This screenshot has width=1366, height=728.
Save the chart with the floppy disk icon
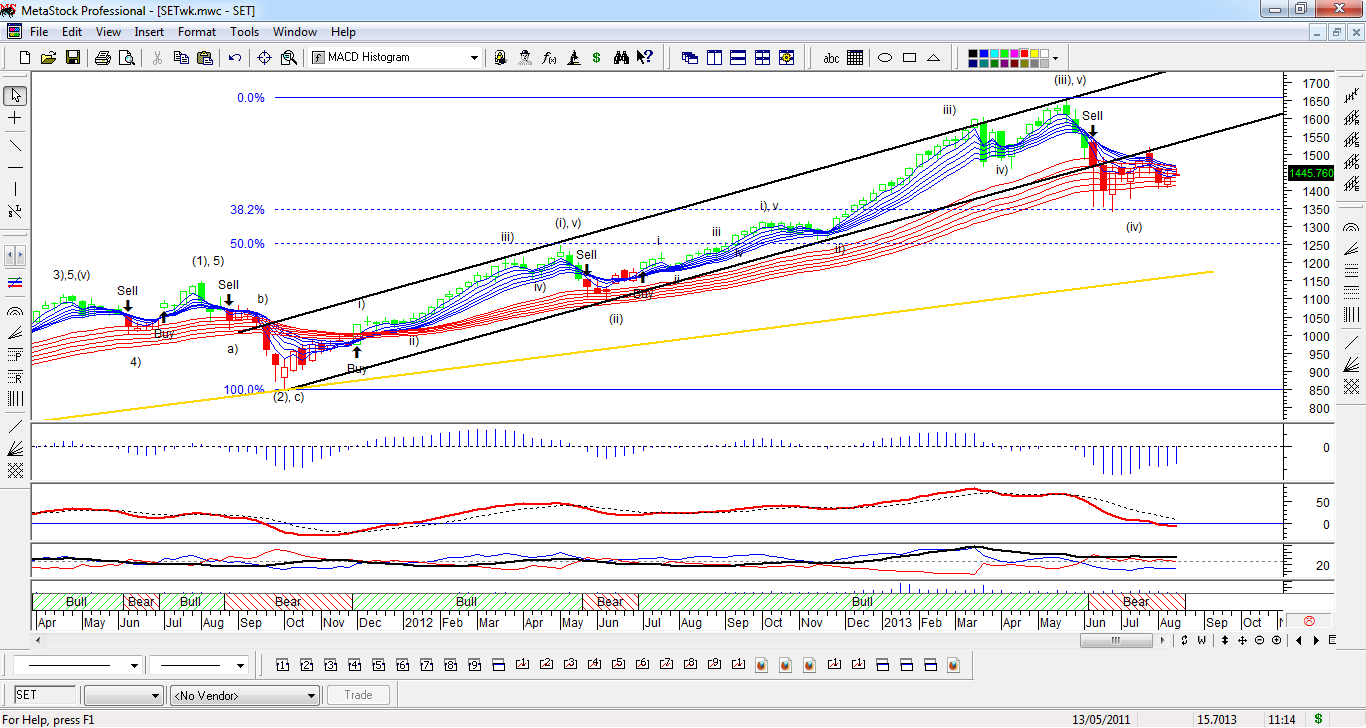click(72, 58)
